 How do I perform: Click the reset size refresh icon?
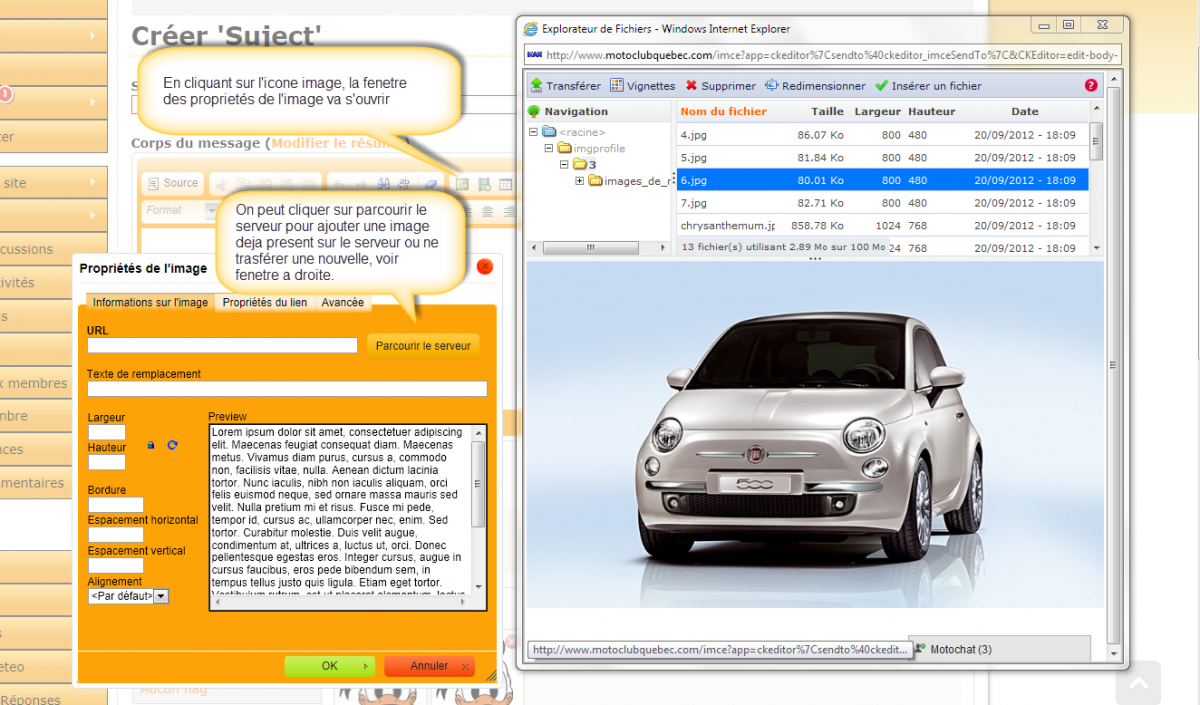(x=172, y=445)
